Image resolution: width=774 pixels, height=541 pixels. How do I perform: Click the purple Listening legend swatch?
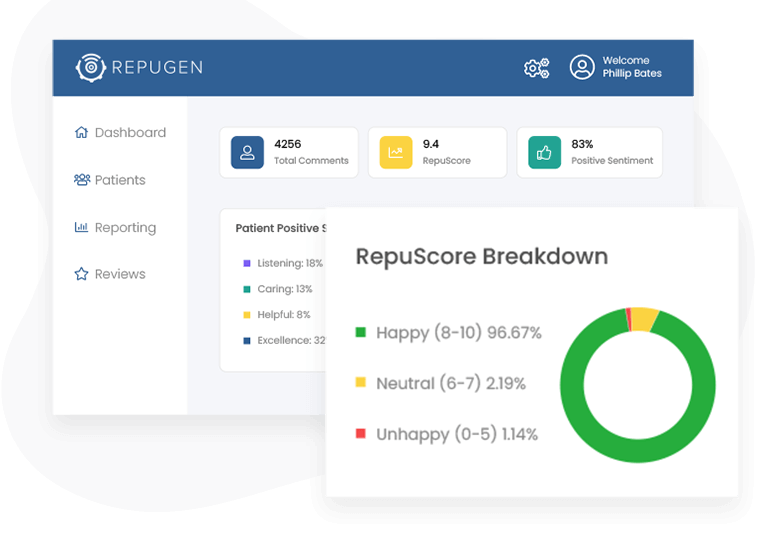click(x=247, y=264)
